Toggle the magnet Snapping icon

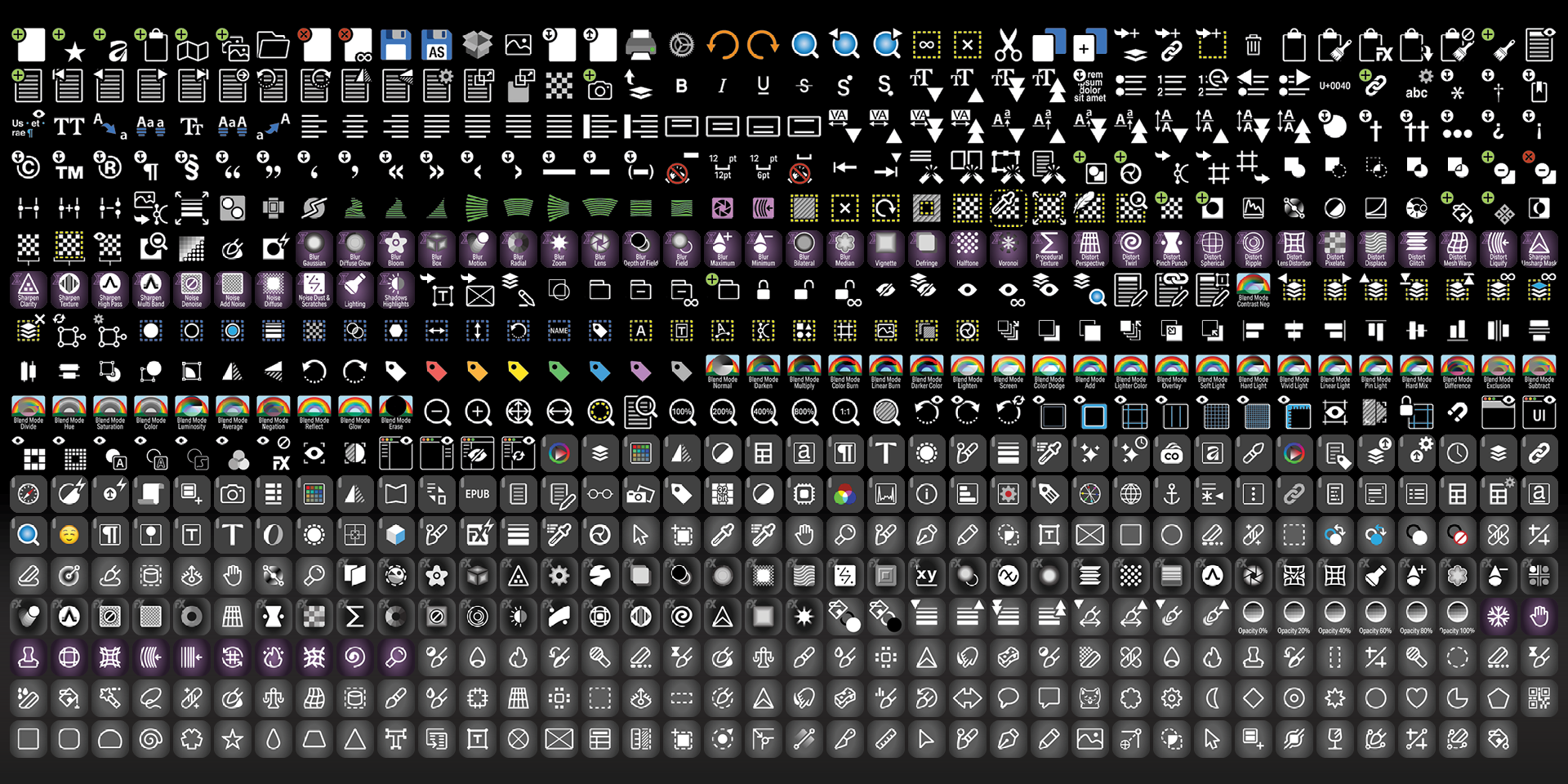pos(1458,412)
